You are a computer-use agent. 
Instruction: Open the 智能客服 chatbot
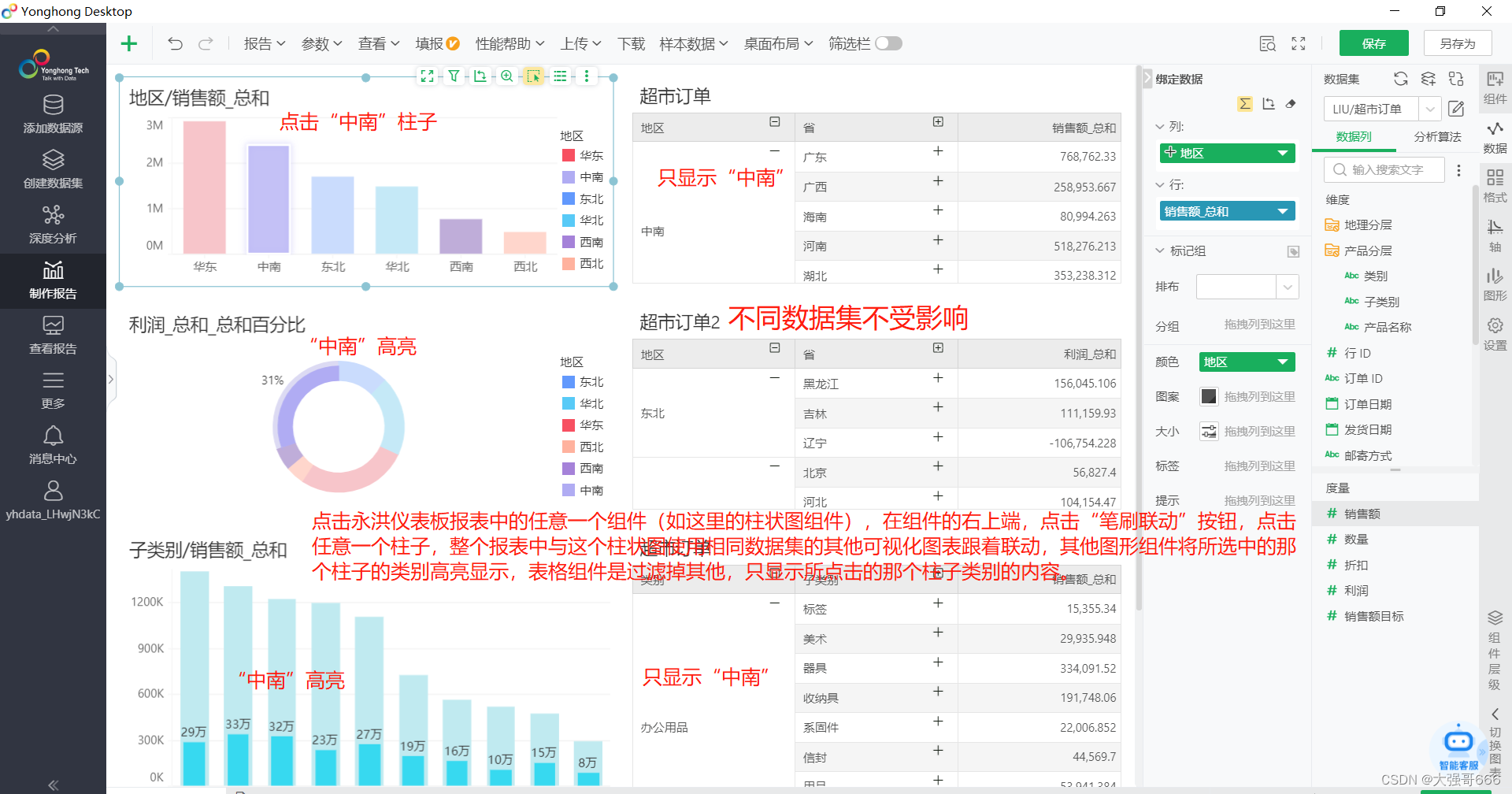pyautogui.click(x=1458, y=747)
